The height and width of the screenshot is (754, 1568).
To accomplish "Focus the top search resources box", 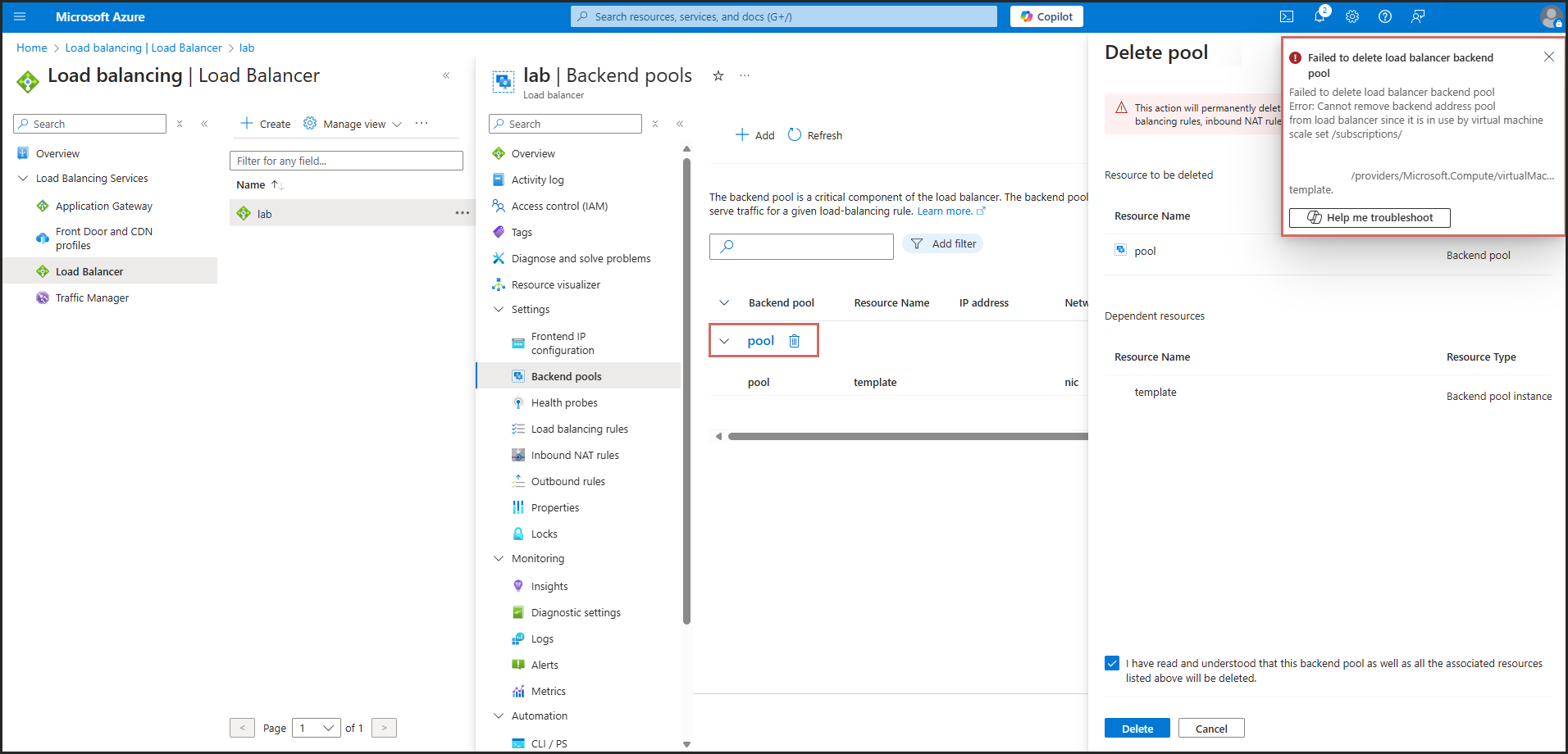I will (784, 16).
